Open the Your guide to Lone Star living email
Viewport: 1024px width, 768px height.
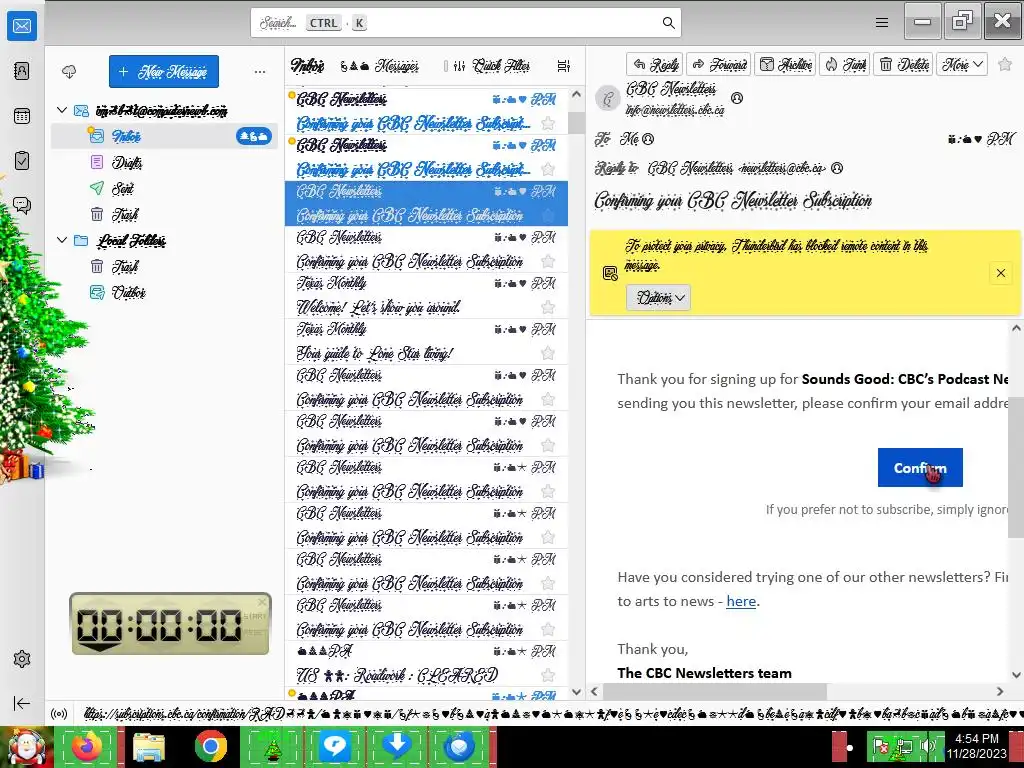[426, 342]
